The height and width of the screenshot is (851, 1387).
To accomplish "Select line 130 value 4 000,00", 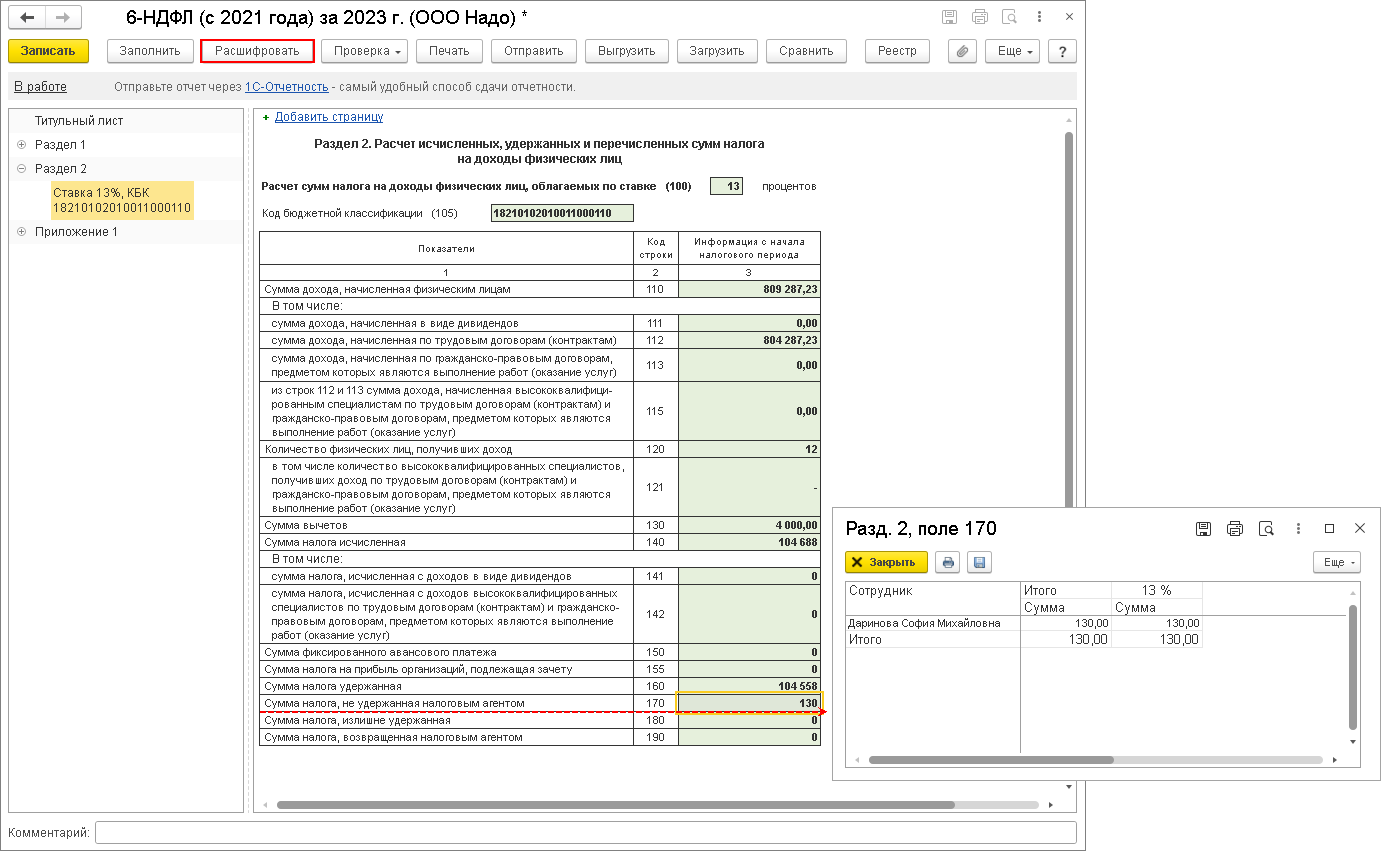I will 749,525.
